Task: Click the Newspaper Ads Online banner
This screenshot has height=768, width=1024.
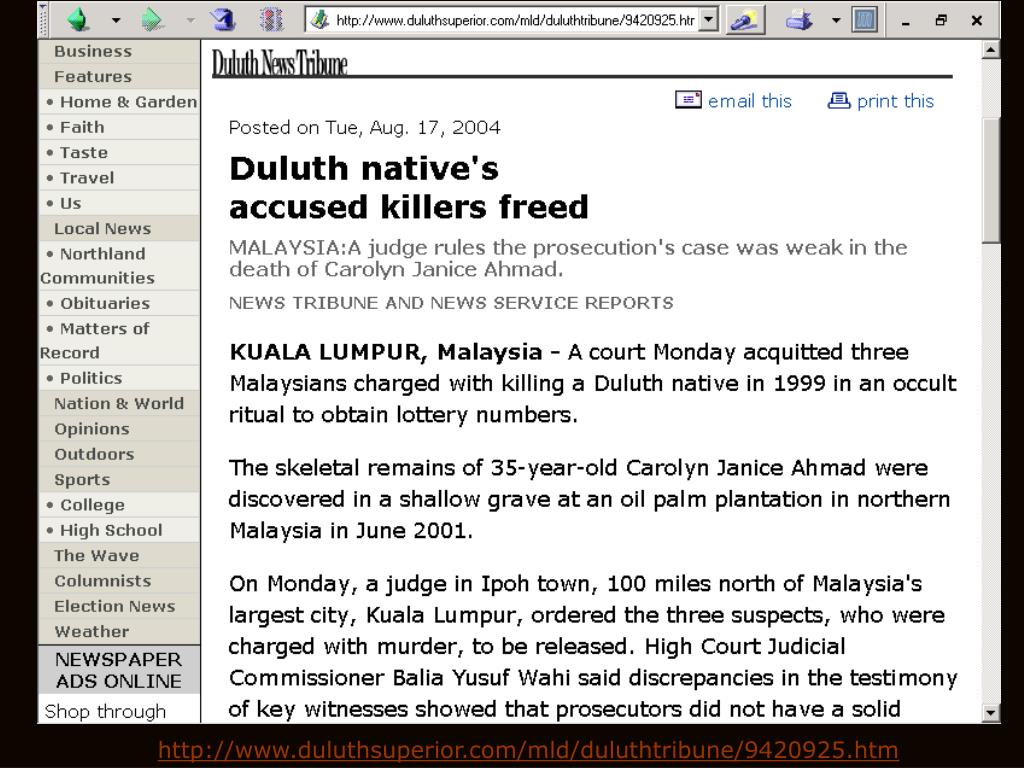Action: (x=120, y=670)
